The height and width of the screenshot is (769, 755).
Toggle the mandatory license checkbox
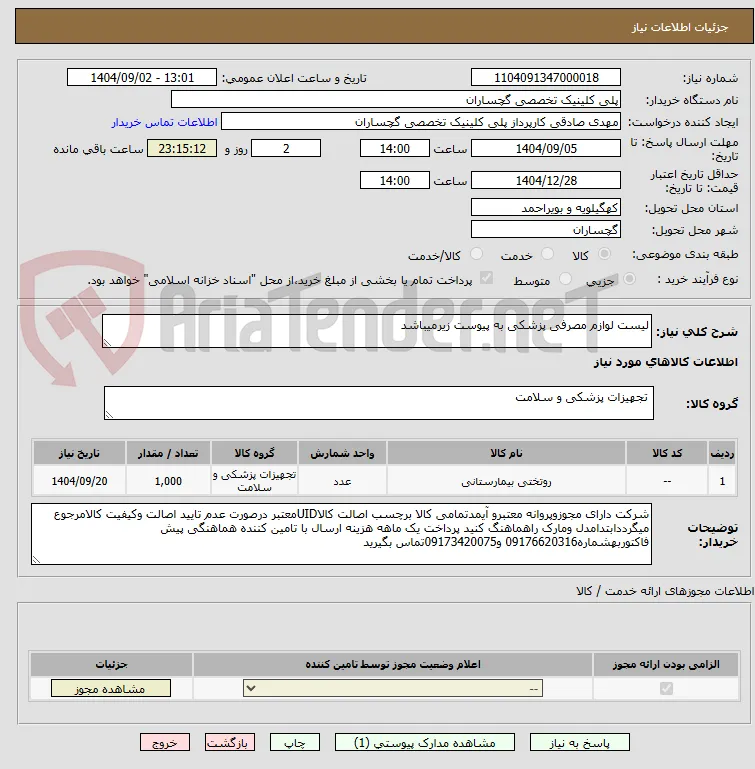tap(666, 689)
